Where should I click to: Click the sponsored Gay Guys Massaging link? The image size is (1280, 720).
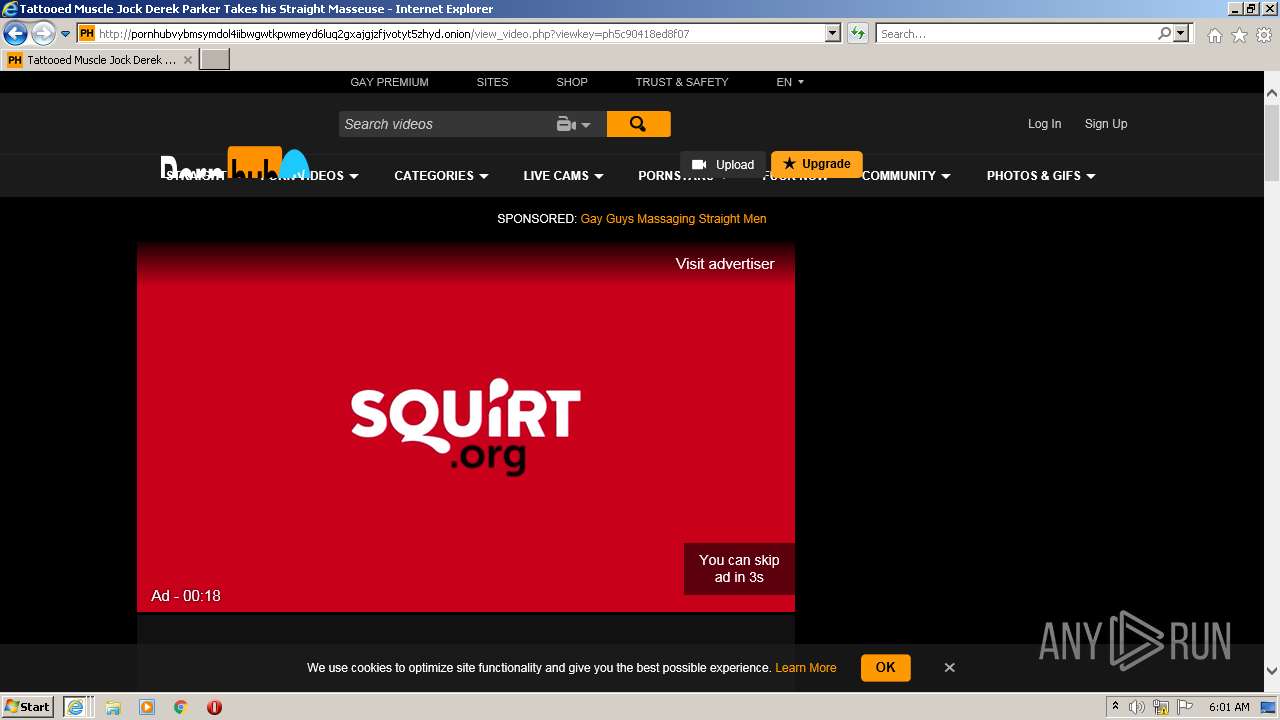[x=673, y=219]
